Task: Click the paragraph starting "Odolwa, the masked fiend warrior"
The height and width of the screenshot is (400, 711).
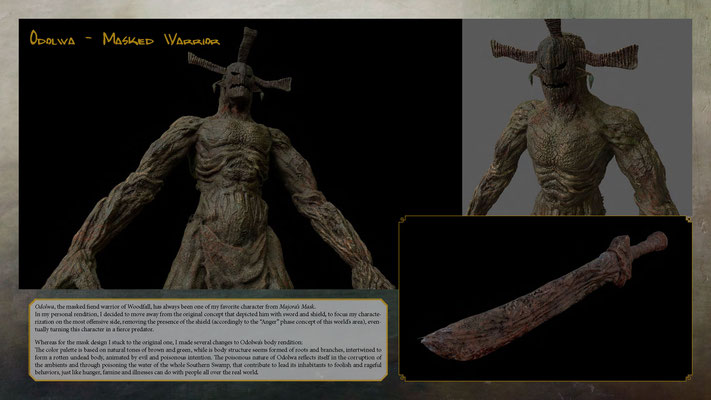Action: point(208,318)
